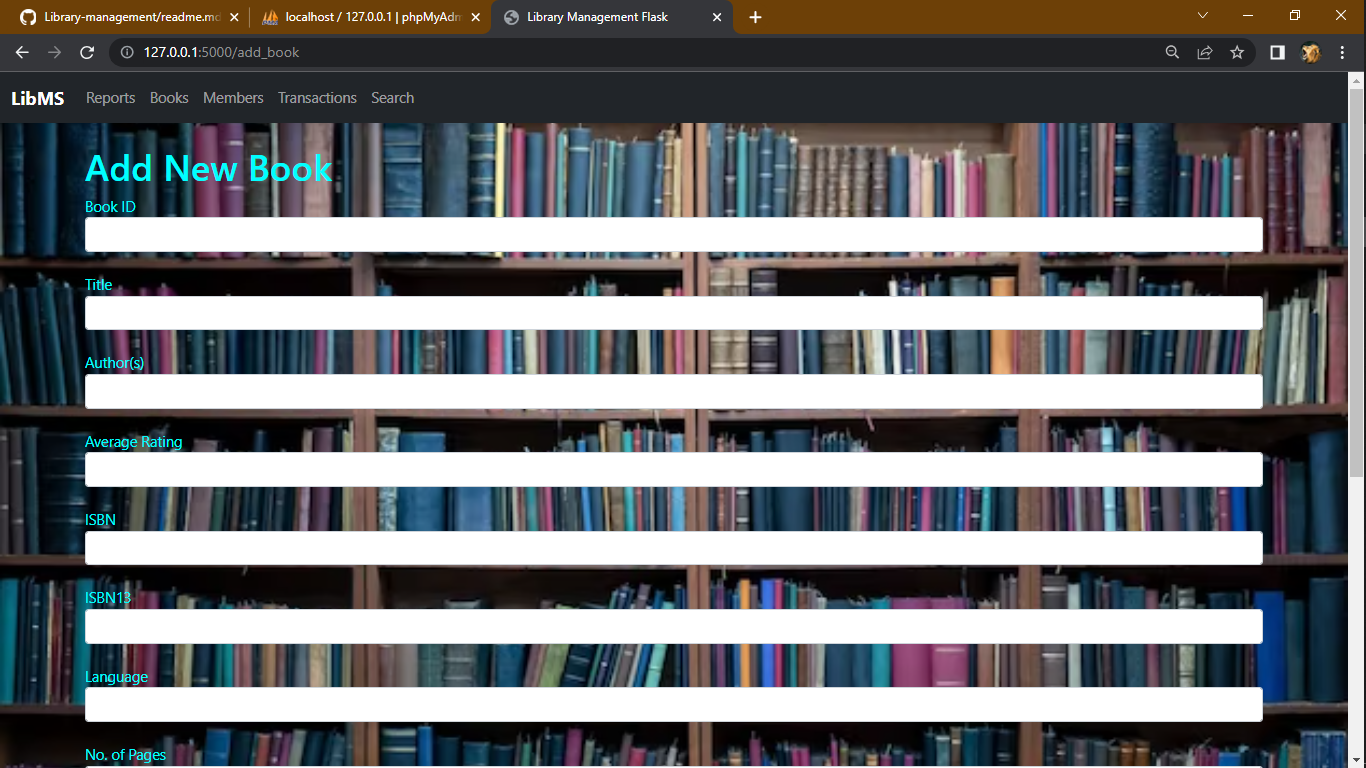Click the browser profile avatar icon
1366x768 pixels.
1310,52
